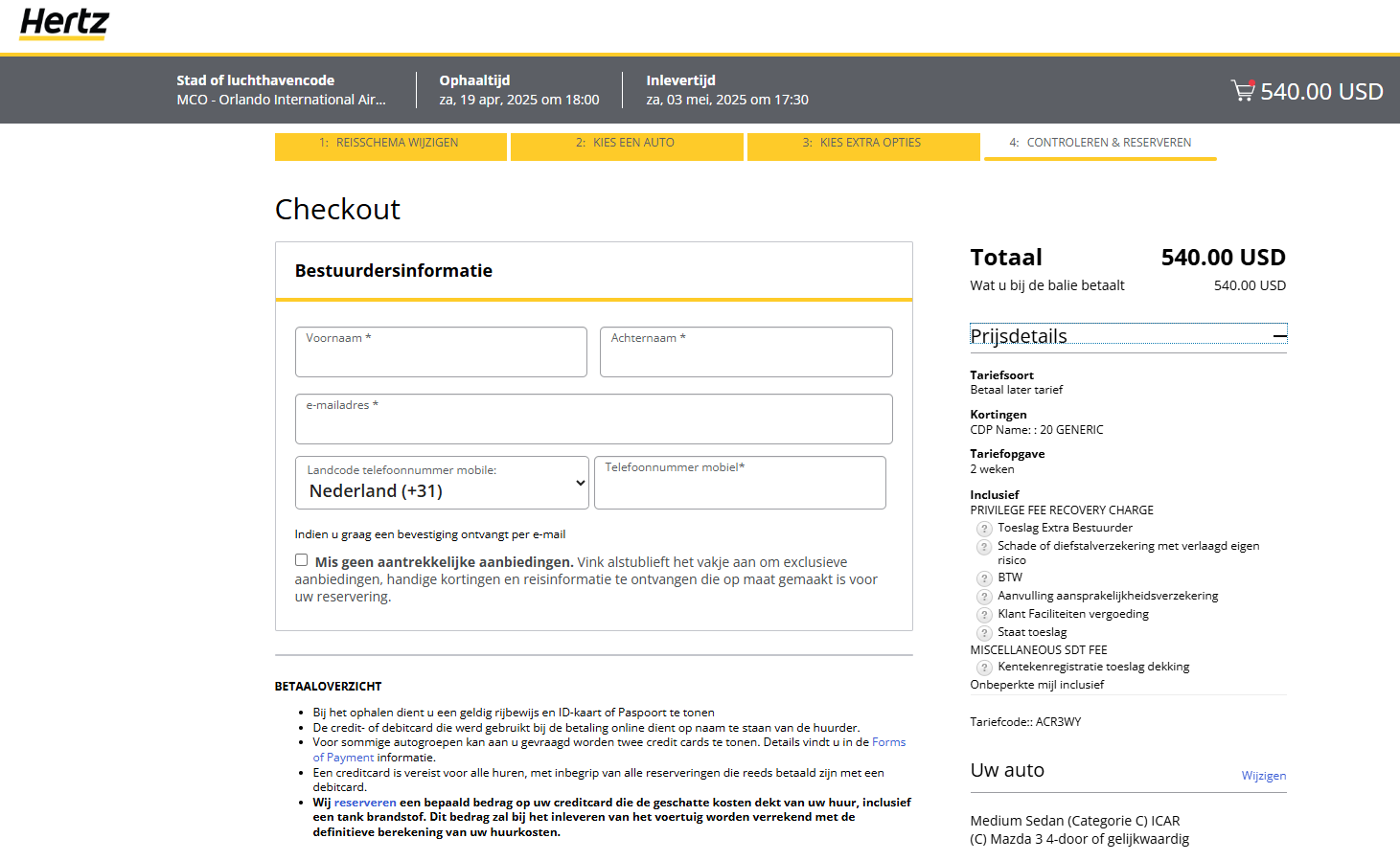Open help icon for Aanvulling aansprakelijkheidsverzekering

984,597
